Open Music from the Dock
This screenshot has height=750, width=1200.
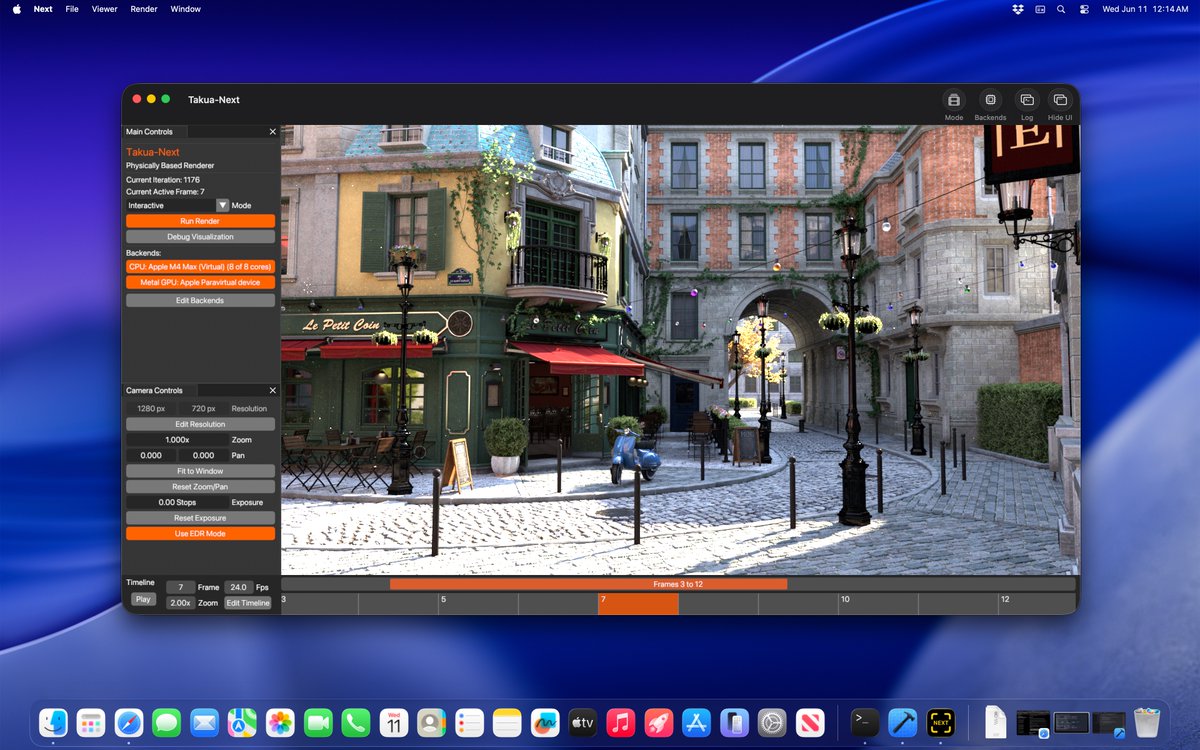621,722
